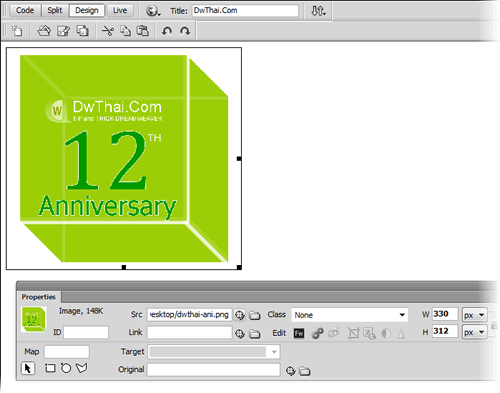This screenshot has height=393, width=500.
Task: Select the Pointer Hotspot tool
Action: 28,368
